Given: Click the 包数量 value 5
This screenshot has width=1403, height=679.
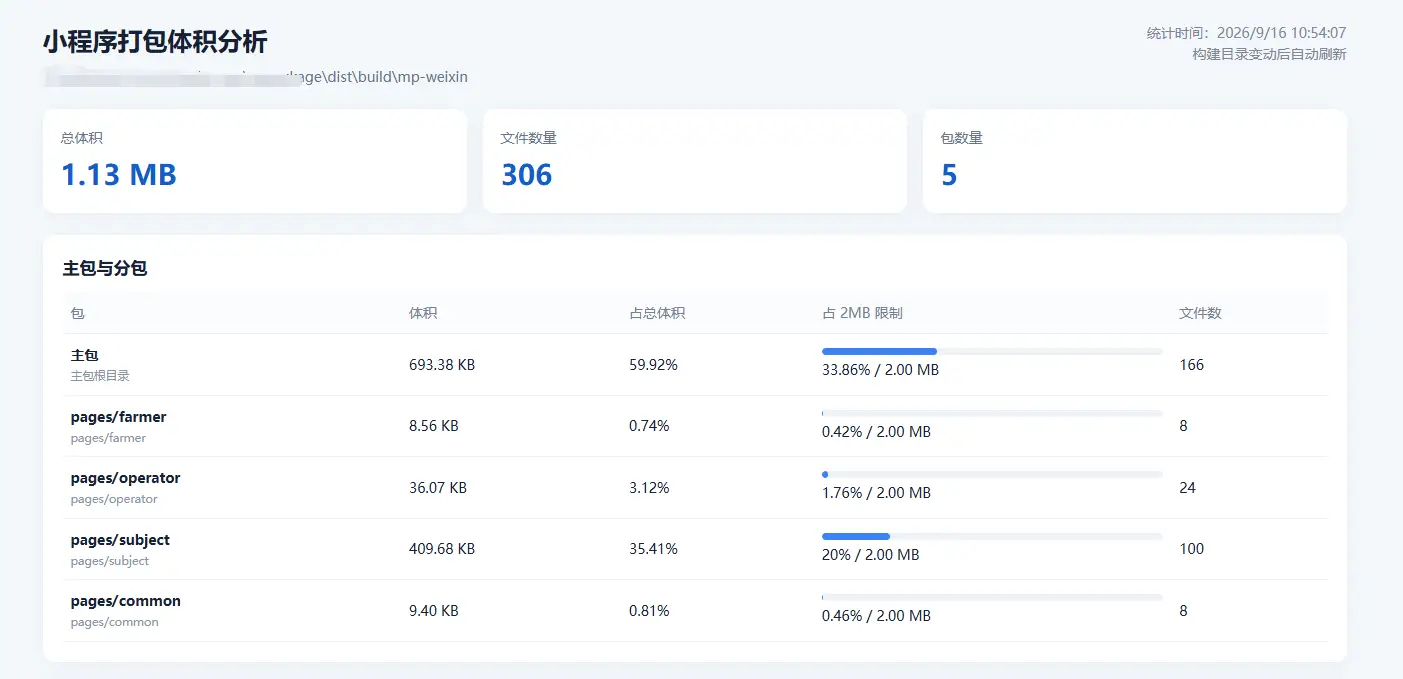Looking at the screenshot, I should [x=949, y=175].
